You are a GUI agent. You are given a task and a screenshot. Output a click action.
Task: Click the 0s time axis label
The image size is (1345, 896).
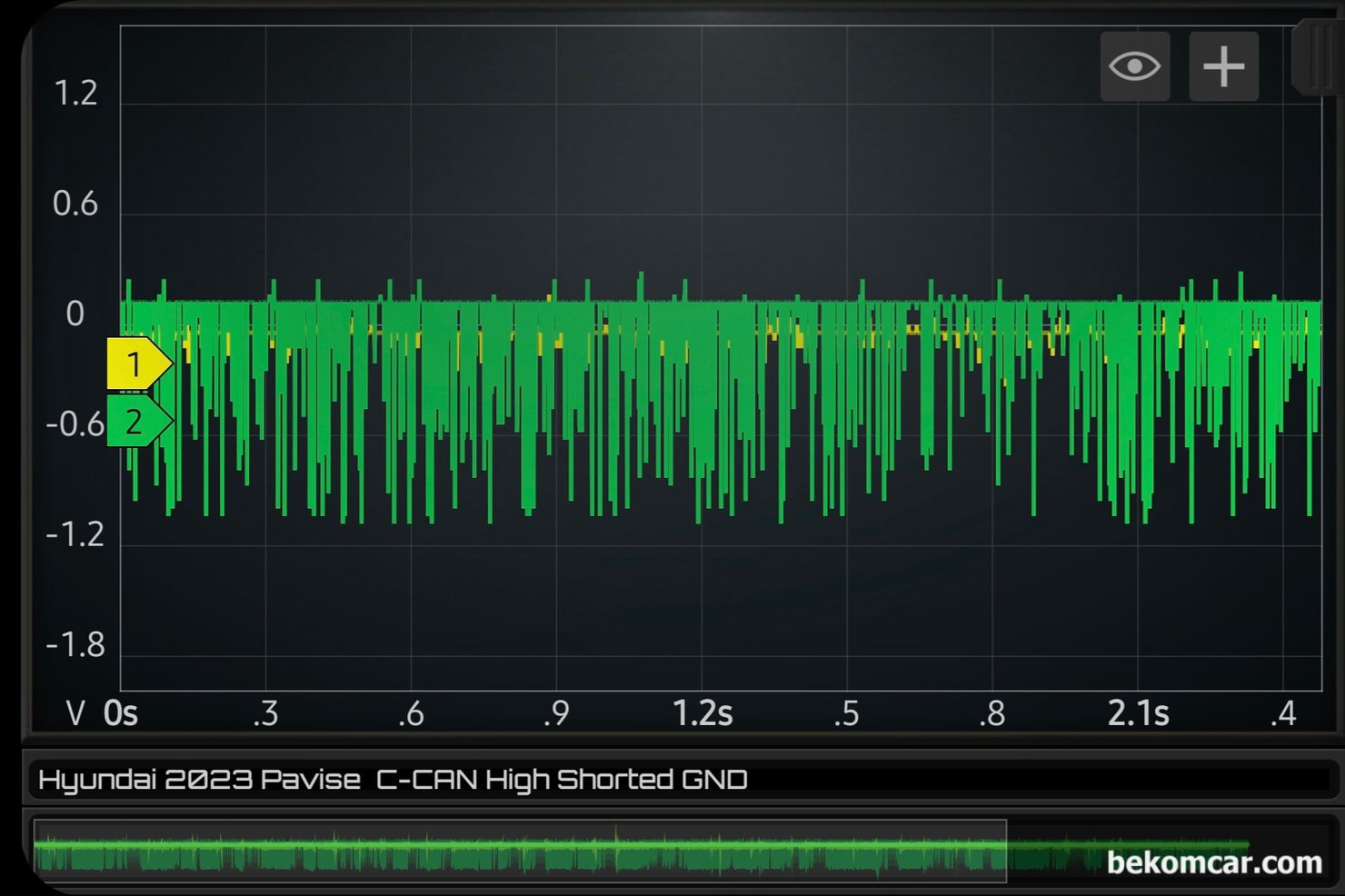pos(121,714)
